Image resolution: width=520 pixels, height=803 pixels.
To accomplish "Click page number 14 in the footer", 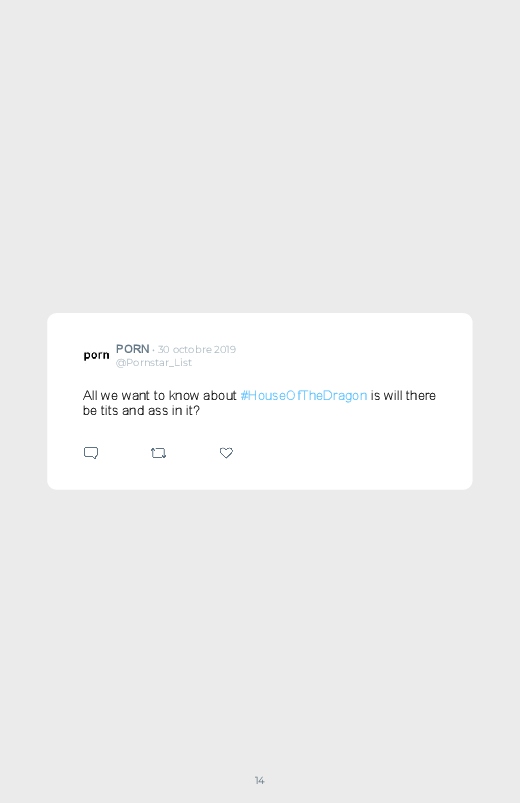I will pyautogui.click(x=260, y=780).
